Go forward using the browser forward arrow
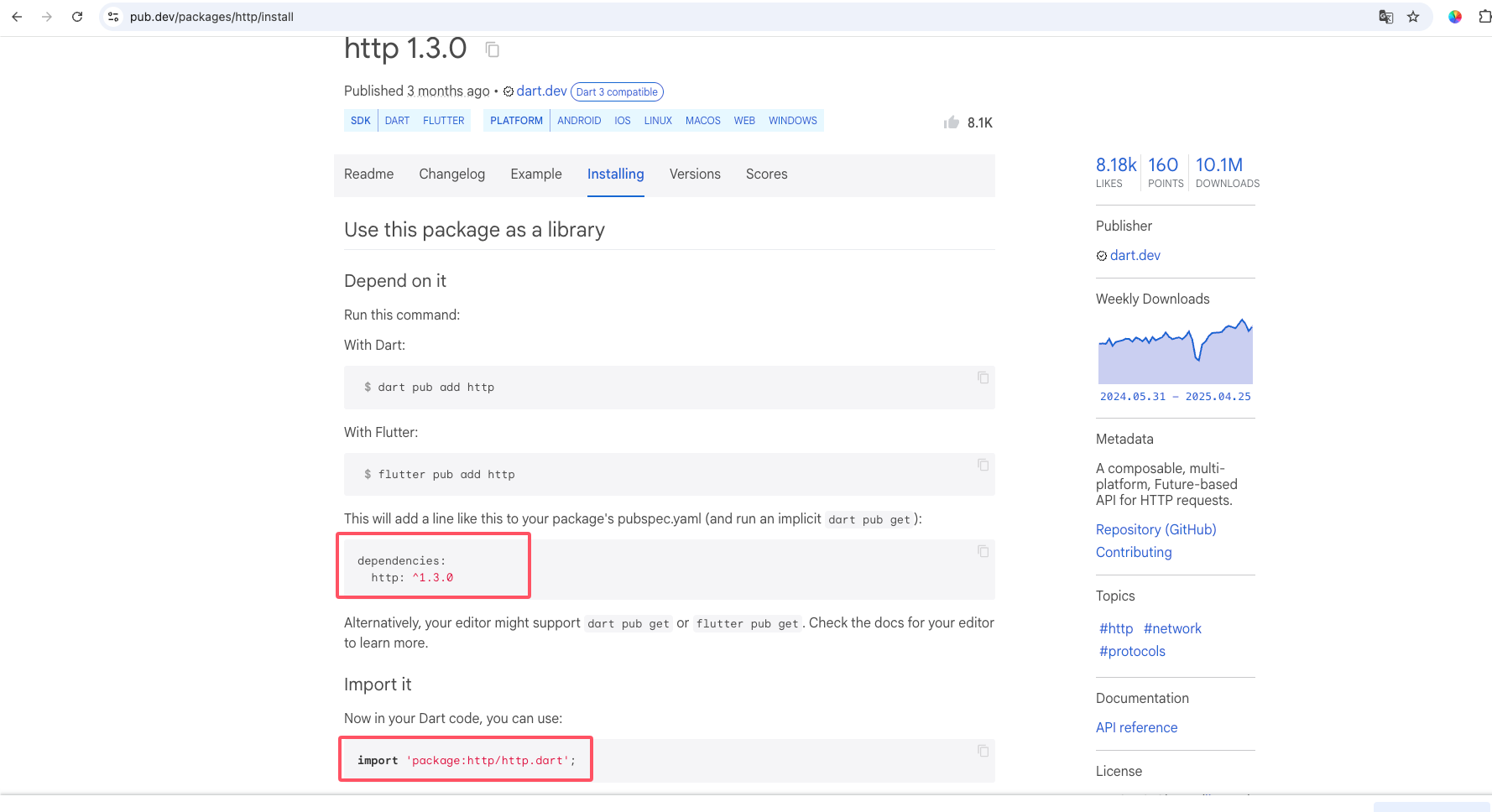Screen dimensions: 1492x812 (47, 17)
